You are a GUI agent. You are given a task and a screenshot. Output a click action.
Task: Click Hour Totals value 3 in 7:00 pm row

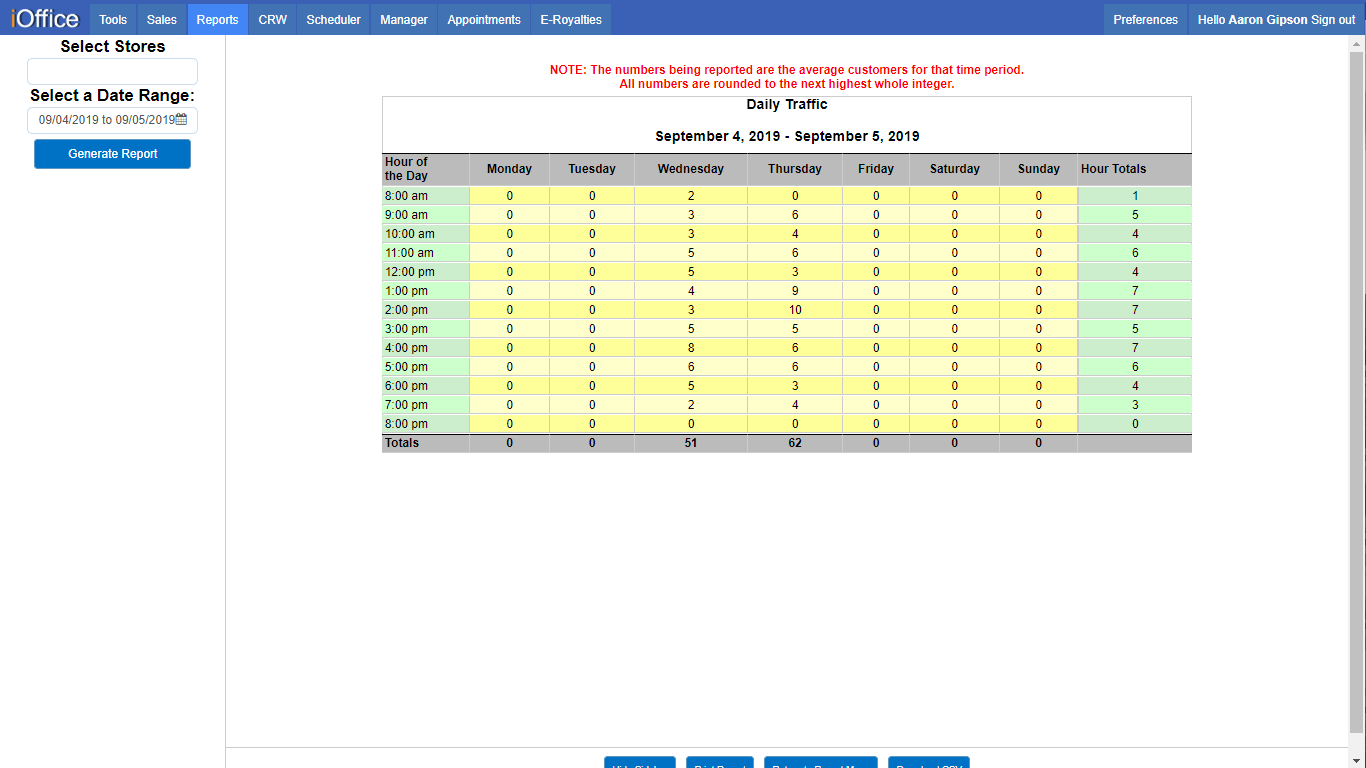point(1135,405)
